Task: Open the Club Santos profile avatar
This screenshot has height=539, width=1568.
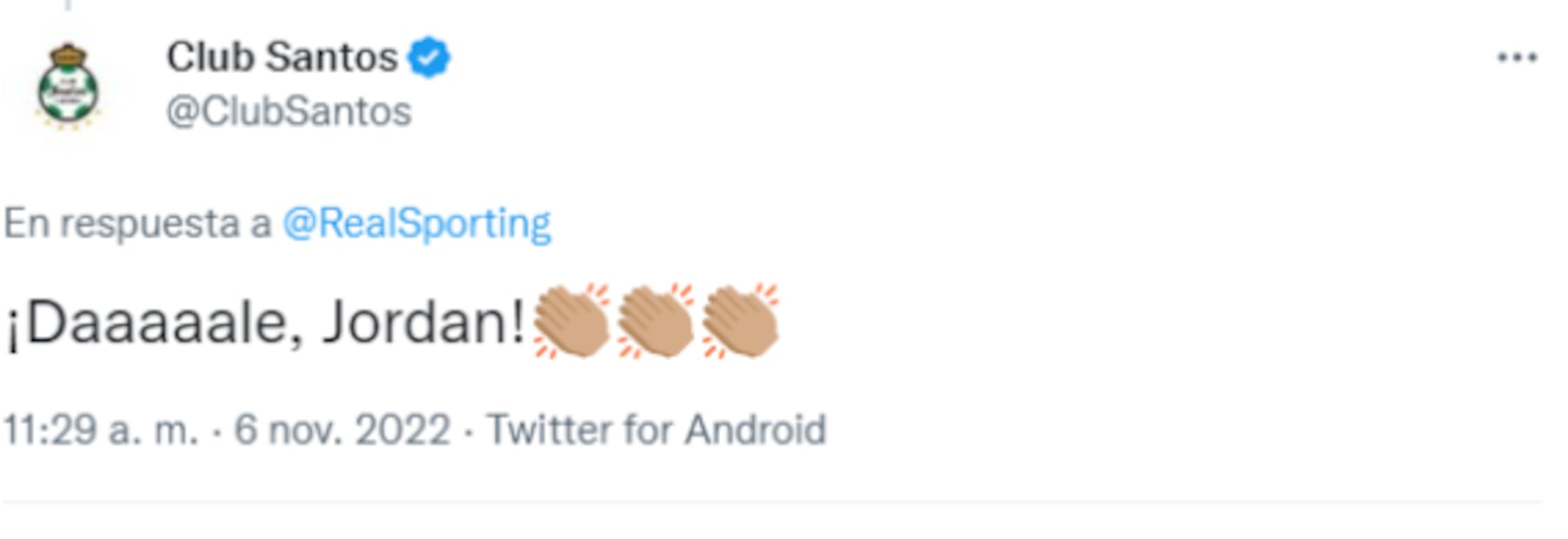Action: (x=68, y=87)
